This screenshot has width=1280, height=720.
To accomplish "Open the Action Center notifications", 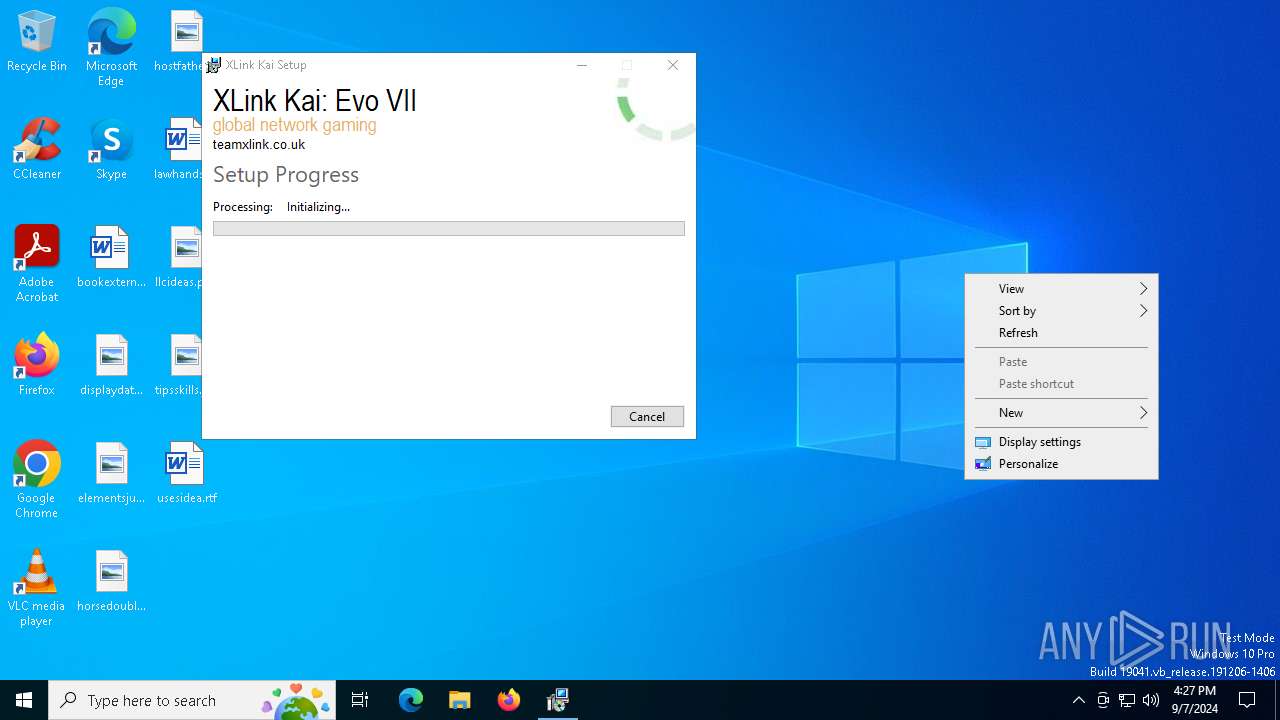I will pyautogui.click(x=1247, y=700).
